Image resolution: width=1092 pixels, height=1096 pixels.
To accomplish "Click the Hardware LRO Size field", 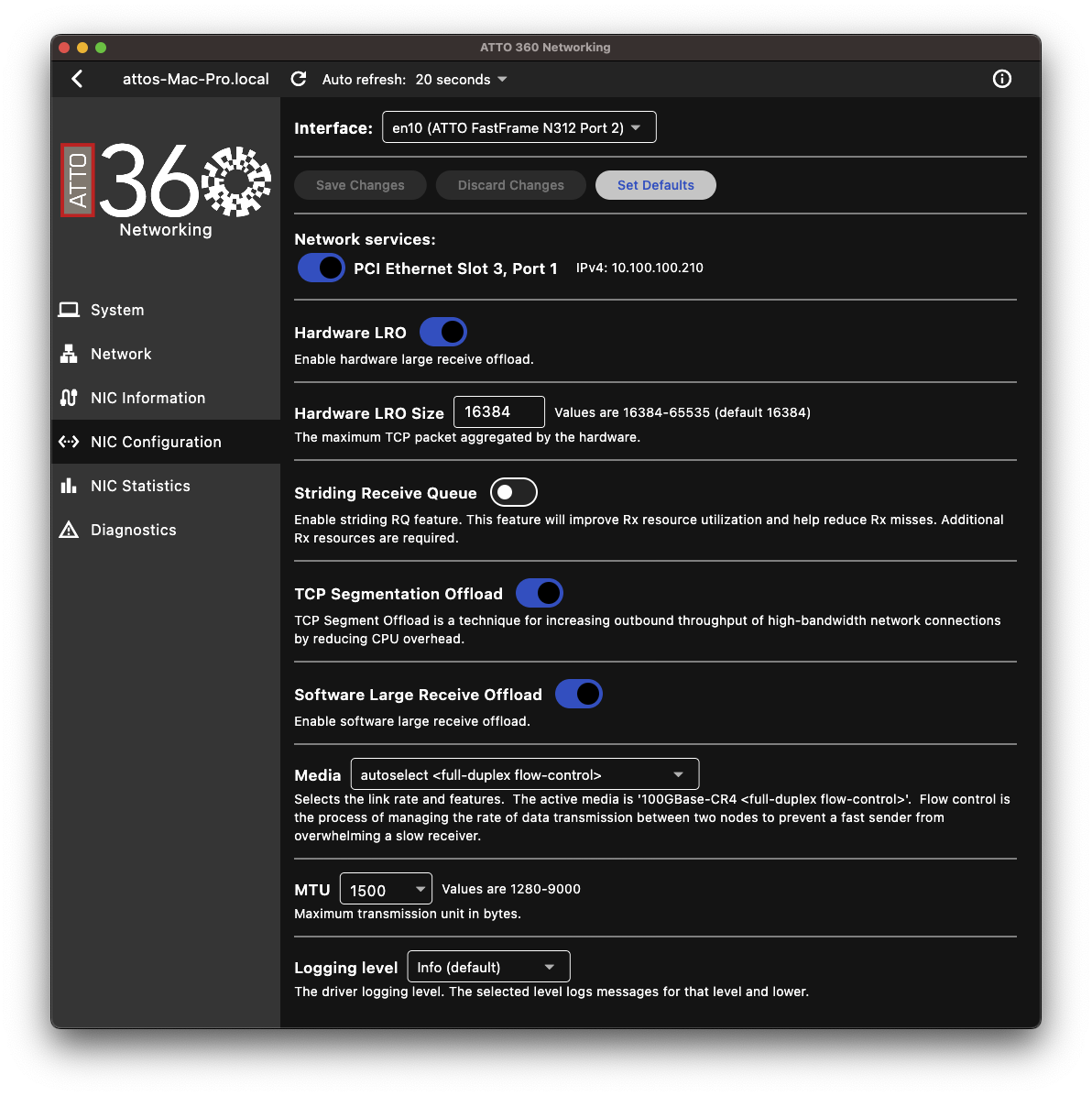I will (499, 411).
